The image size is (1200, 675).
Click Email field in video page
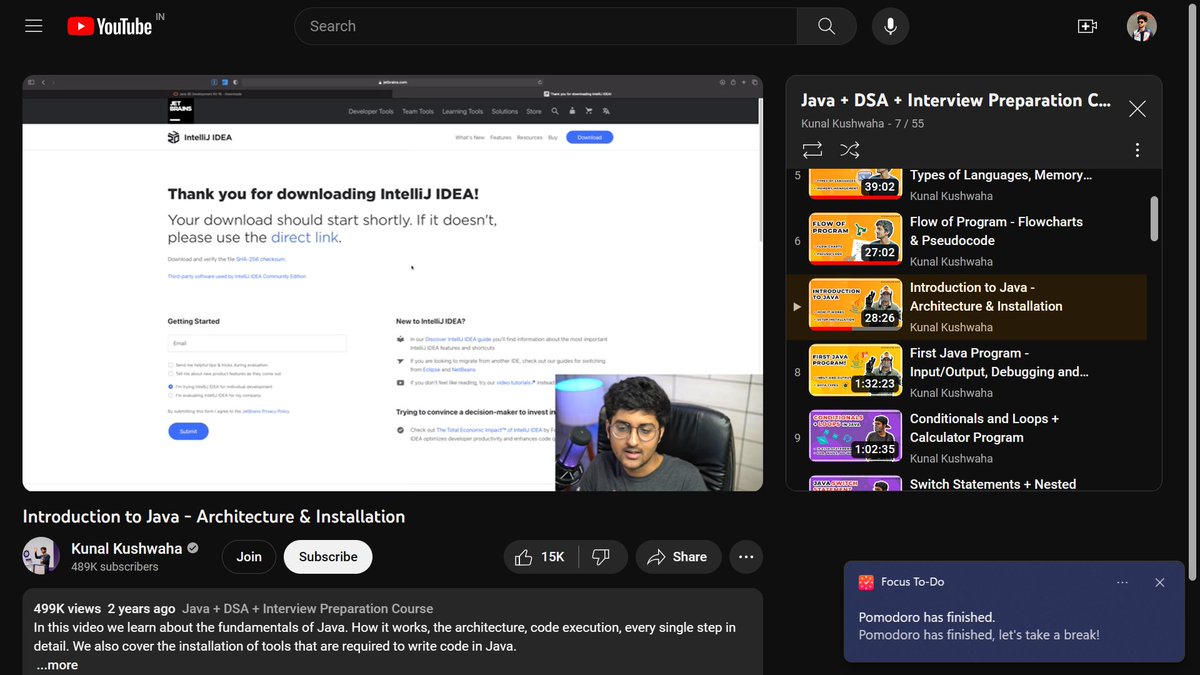(257, 343)
